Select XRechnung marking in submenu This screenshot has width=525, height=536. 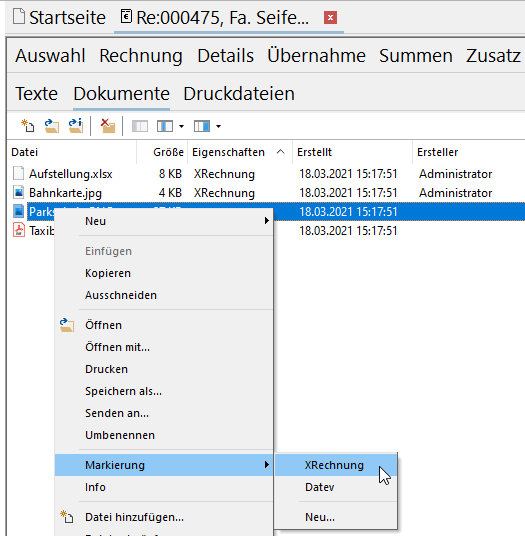coord(336,465)
